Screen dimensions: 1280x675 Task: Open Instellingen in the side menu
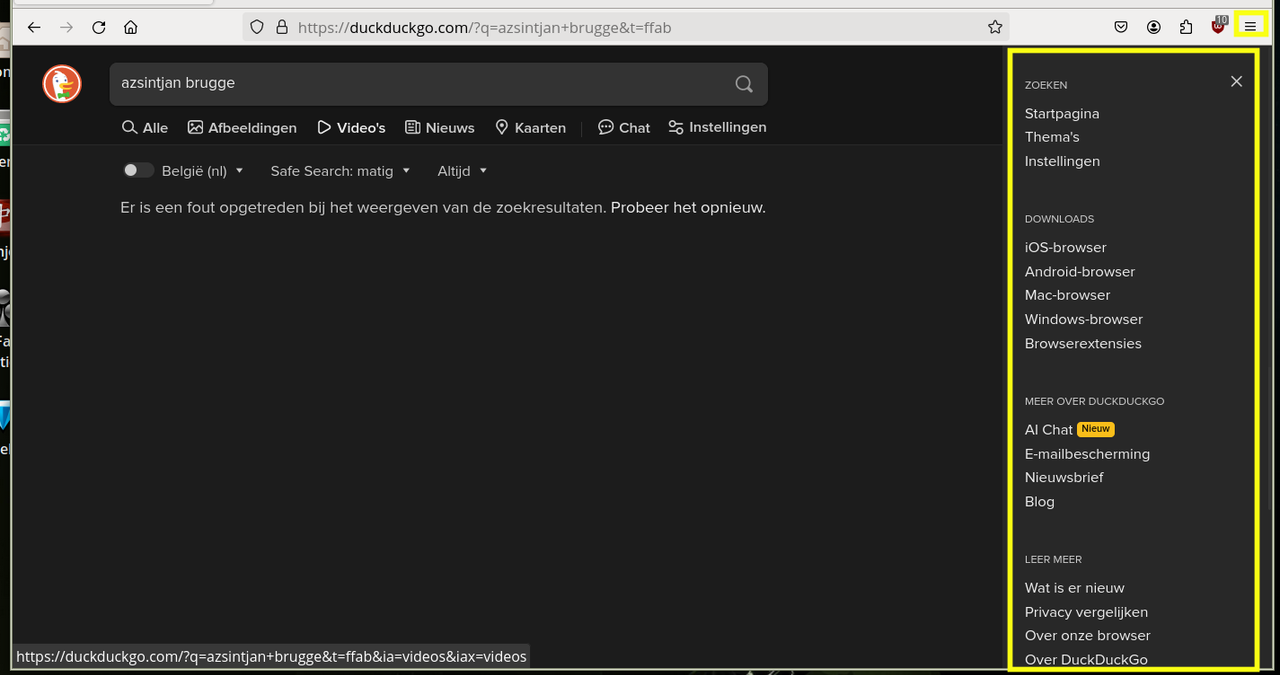tap(1062, 161)
